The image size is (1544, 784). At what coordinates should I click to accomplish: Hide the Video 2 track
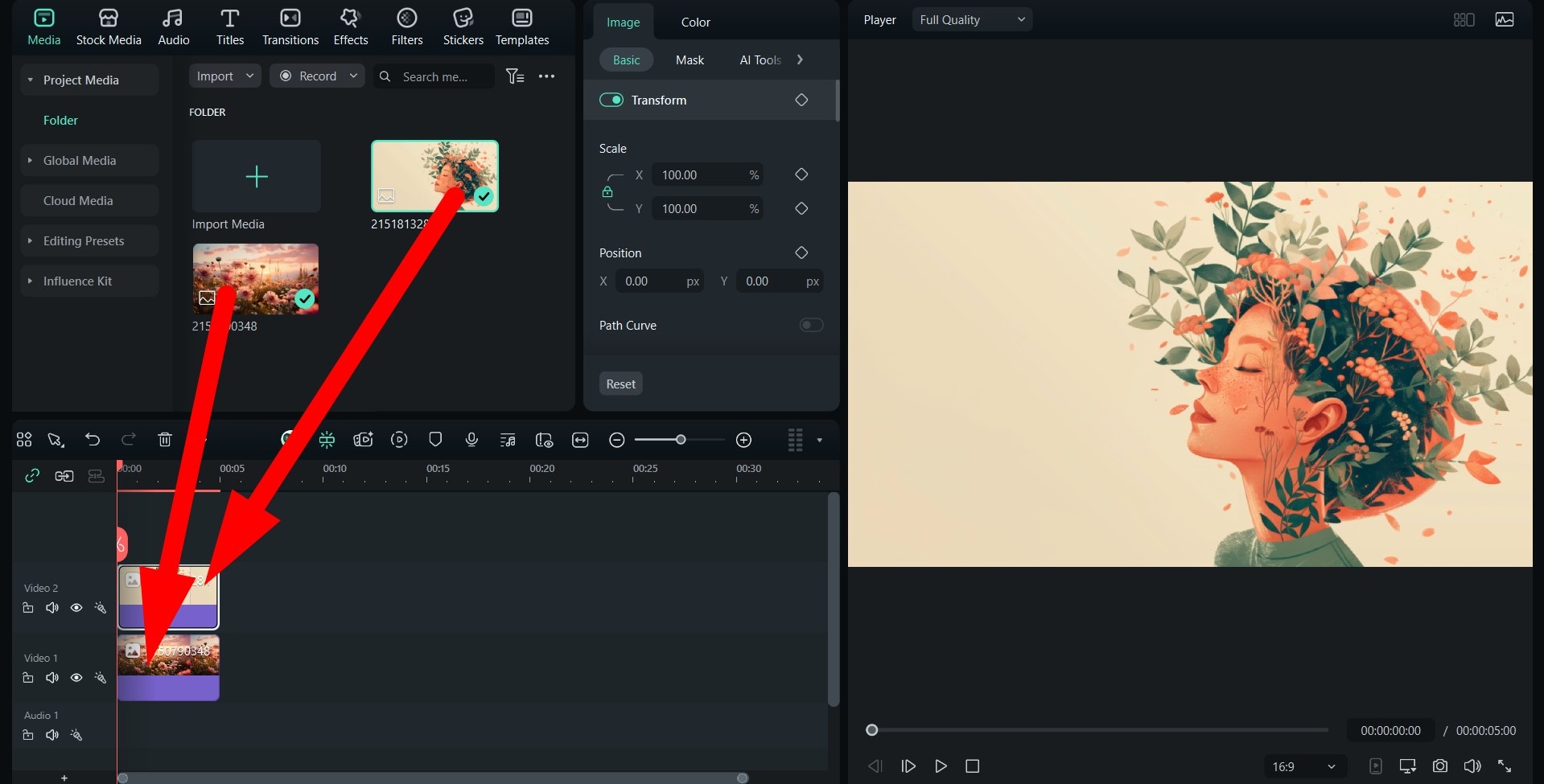pyautogui.click(x=76, y=608)
